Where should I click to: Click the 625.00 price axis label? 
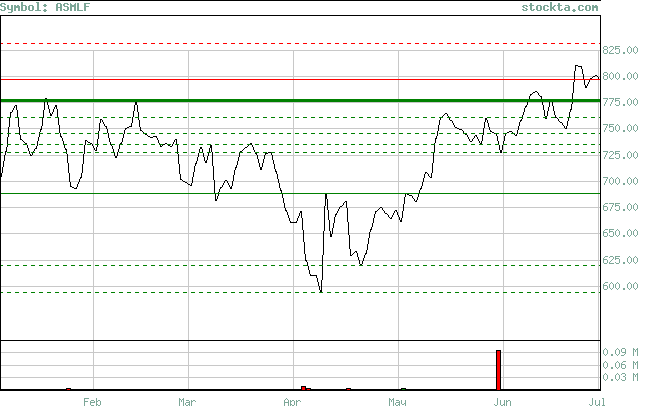tap(620, 260)
